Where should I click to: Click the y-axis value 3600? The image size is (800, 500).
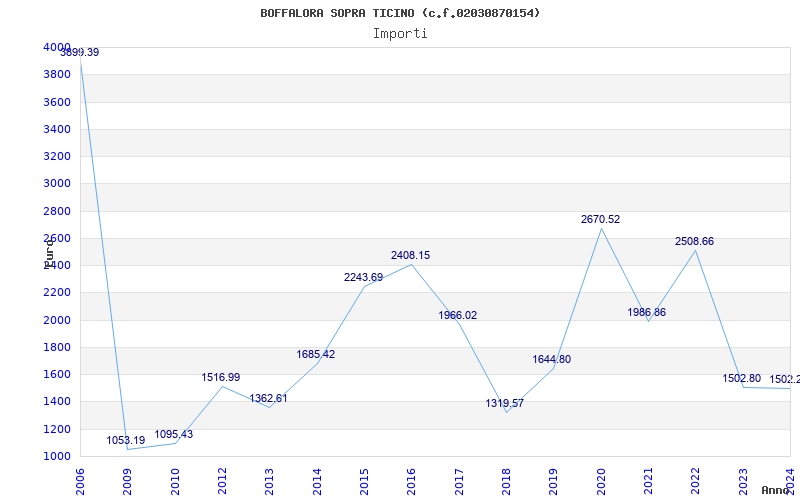pos(57,102)
